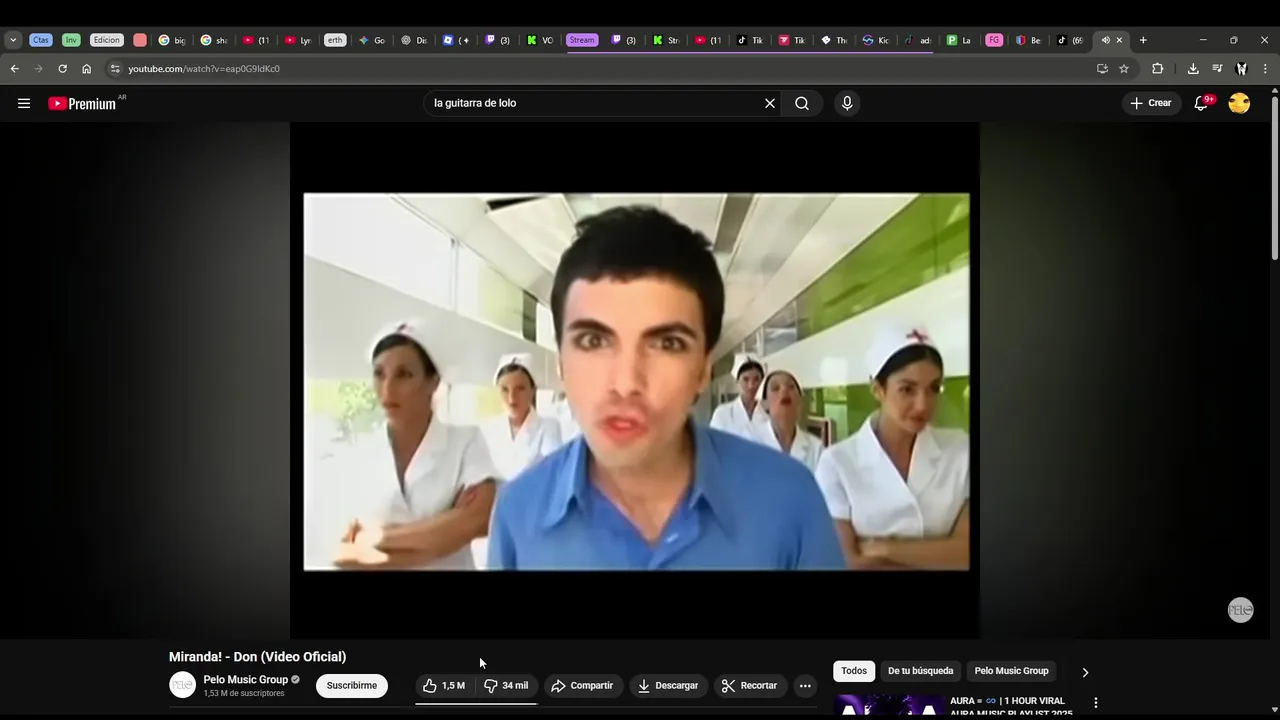Like the video showing 1,5 M
Viewport: 1280px width, 720px height.
(x=444, y=685)
